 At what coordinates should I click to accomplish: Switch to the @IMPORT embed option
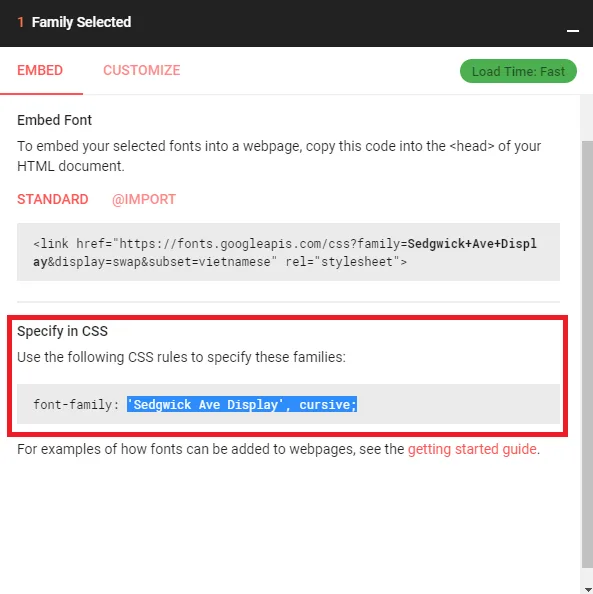(144, 199)
